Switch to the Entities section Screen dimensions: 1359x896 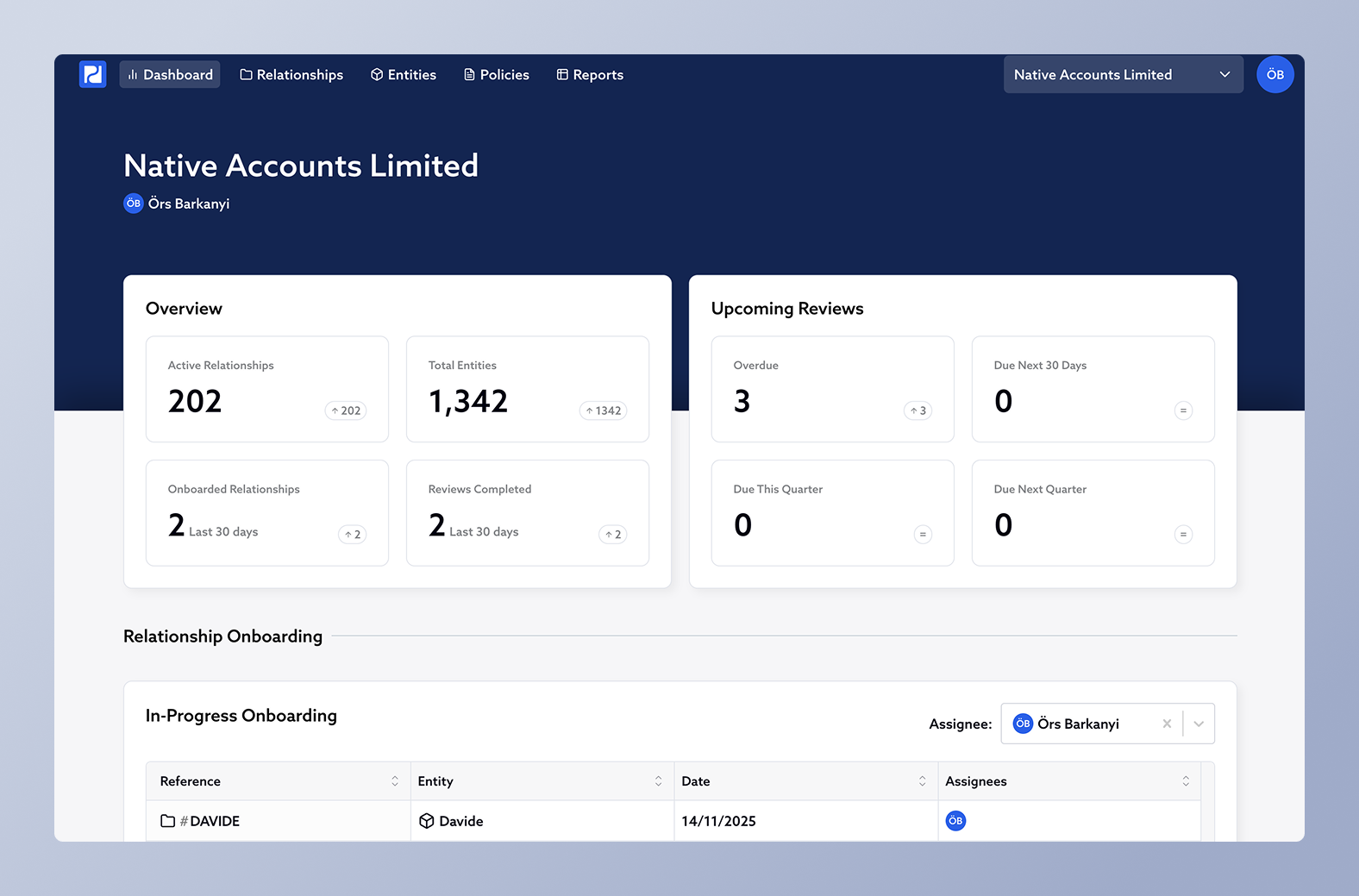404,74
